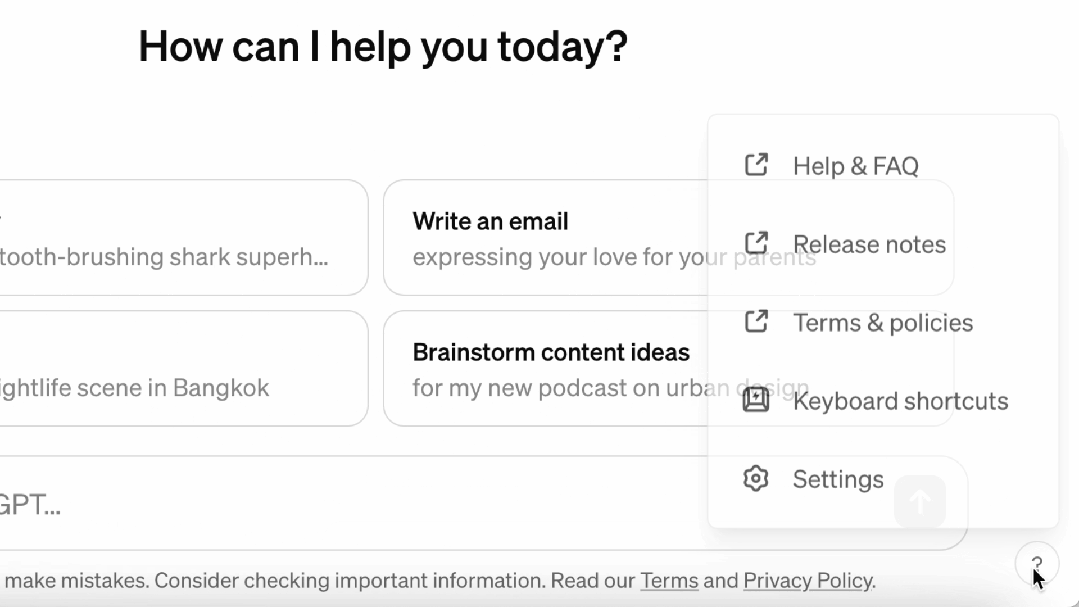The image size is (1079, 607).
Task: Choose Terms & policies in the popup menu
Action: [882, 323]
